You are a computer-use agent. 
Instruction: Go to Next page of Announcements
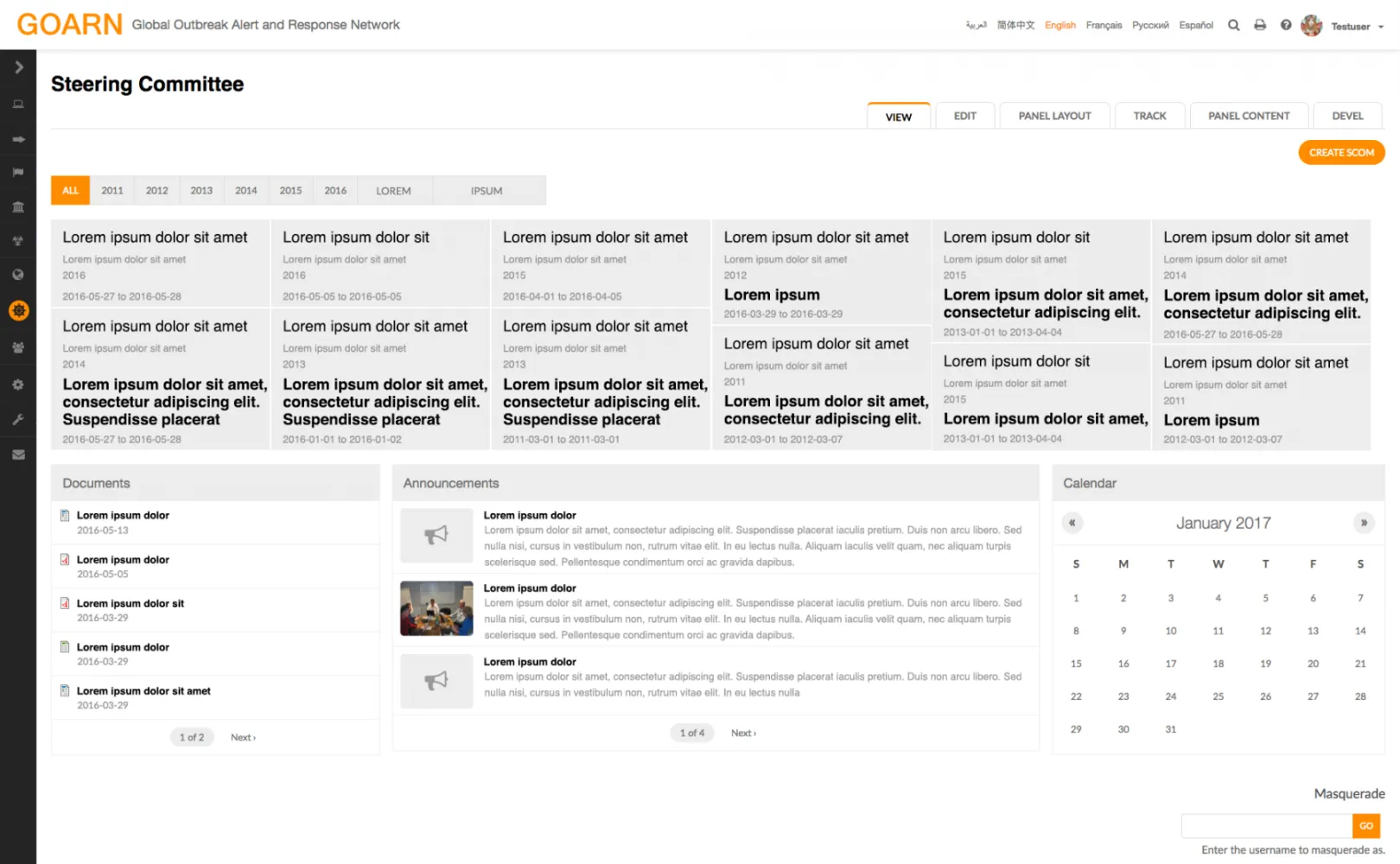coord(743,733)
